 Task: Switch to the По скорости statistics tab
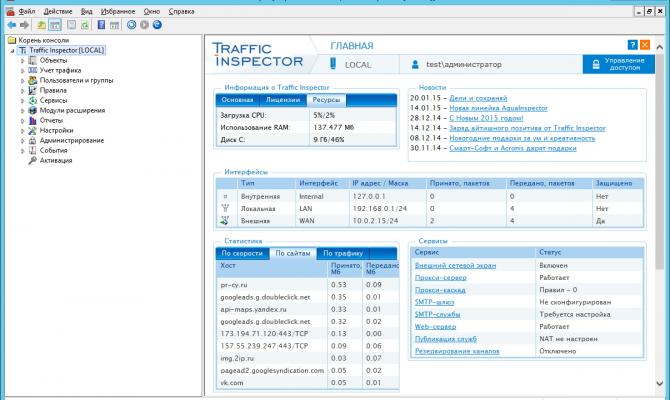point(242,253)
